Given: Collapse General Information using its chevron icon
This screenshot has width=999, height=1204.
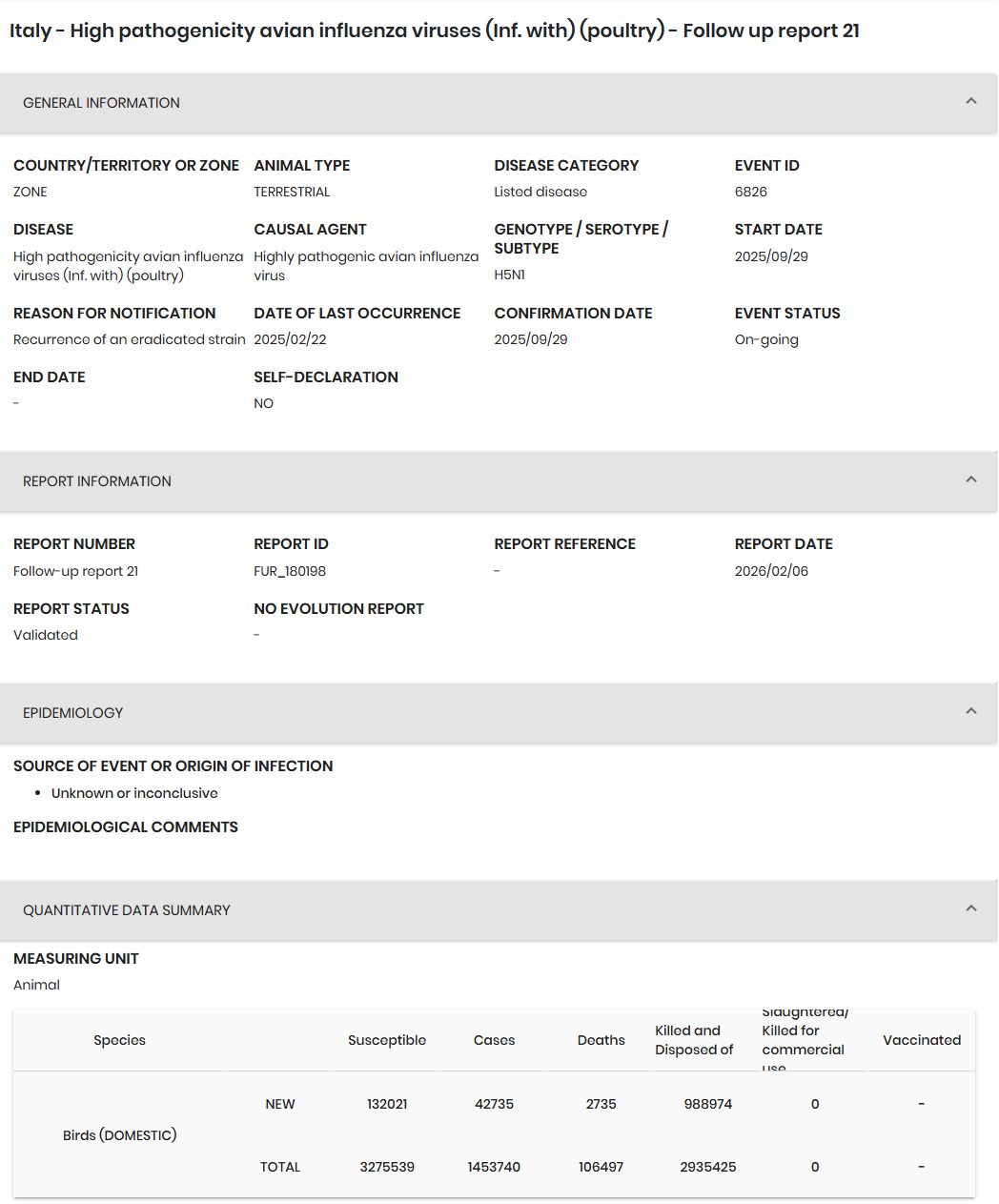Looking at the screenshot, I should coord(970,101).
